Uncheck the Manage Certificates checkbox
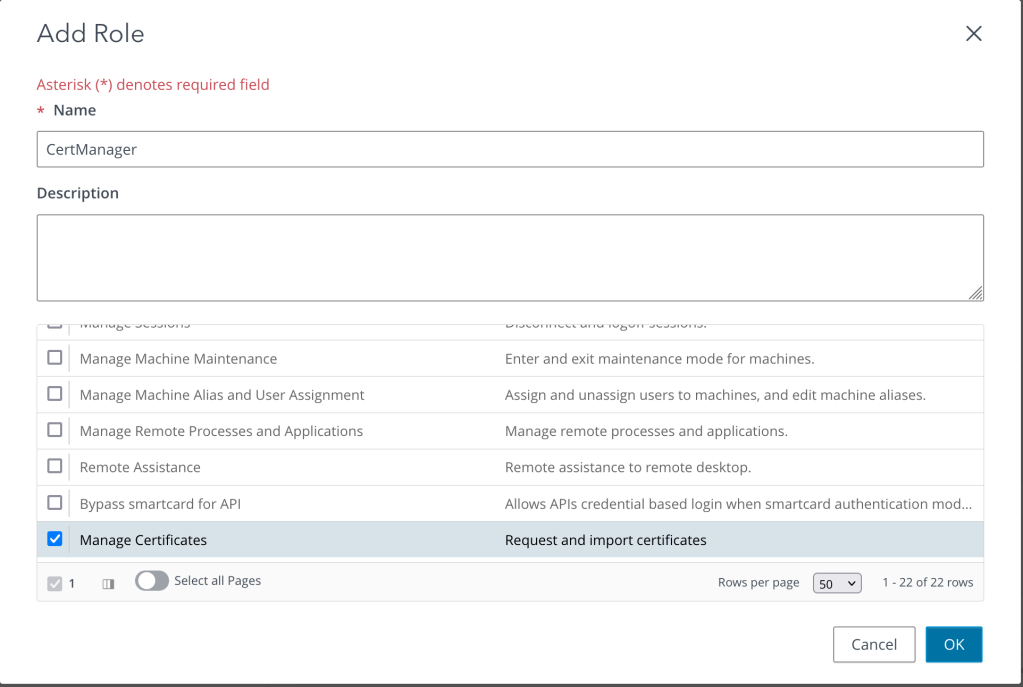This screenshot has height=687, width=1023. pyautogui.click(x=55, y=539)
